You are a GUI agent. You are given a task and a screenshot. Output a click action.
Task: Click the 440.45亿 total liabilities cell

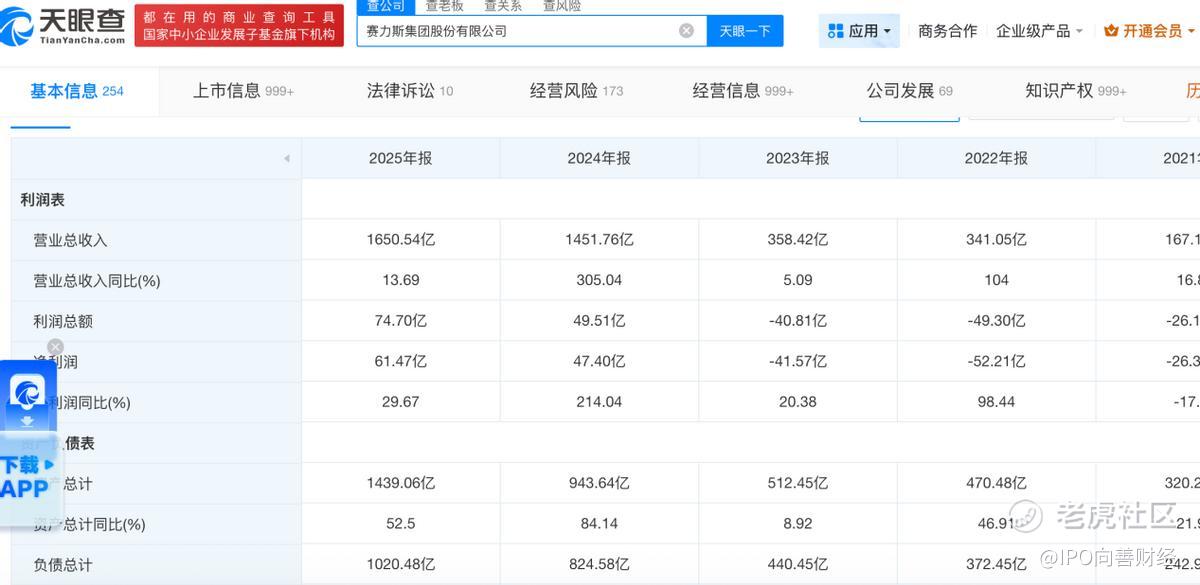(798, 565)
